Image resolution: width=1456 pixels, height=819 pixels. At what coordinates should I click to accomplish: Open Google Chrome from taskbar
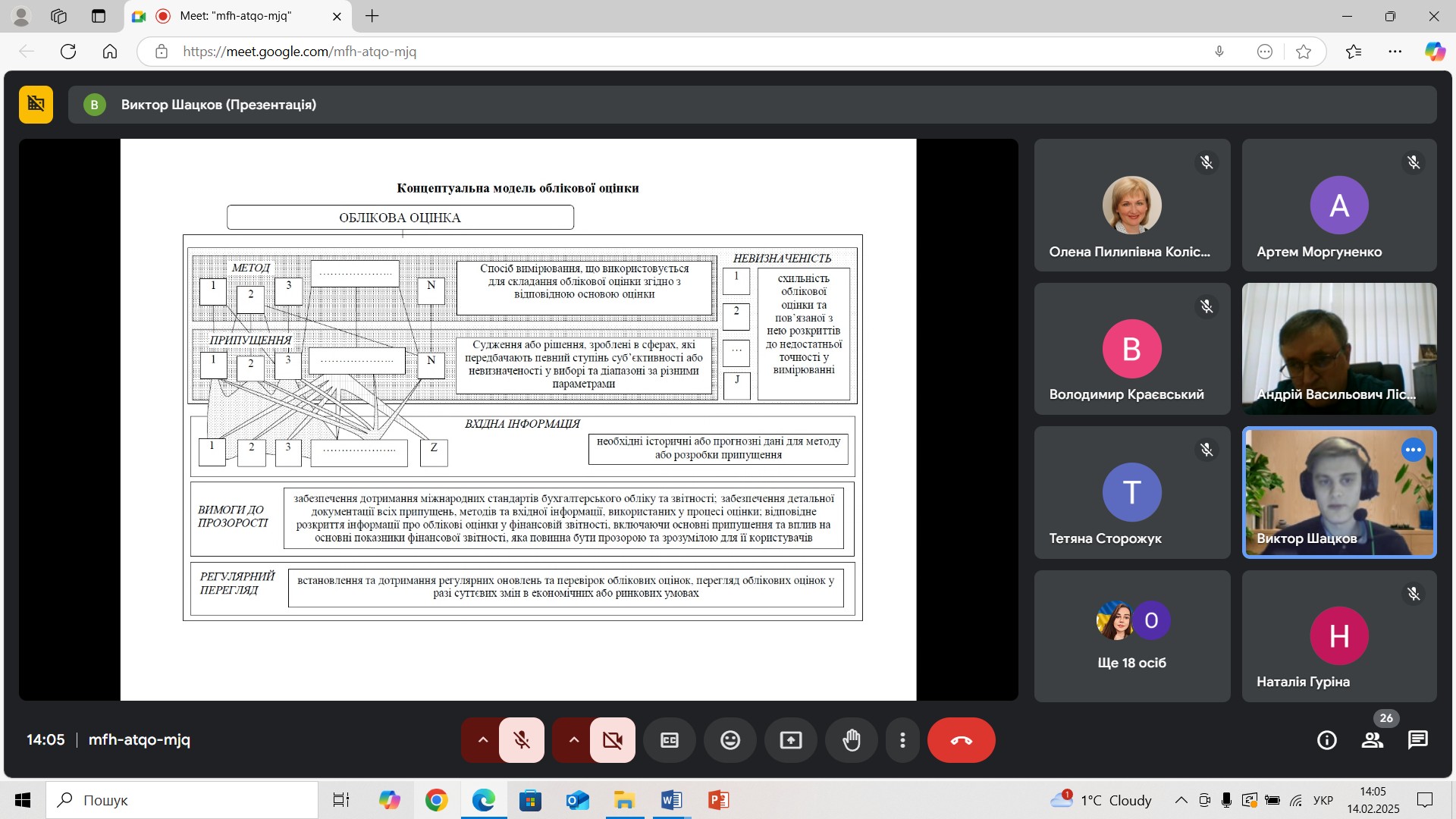(x=436, y=800)
